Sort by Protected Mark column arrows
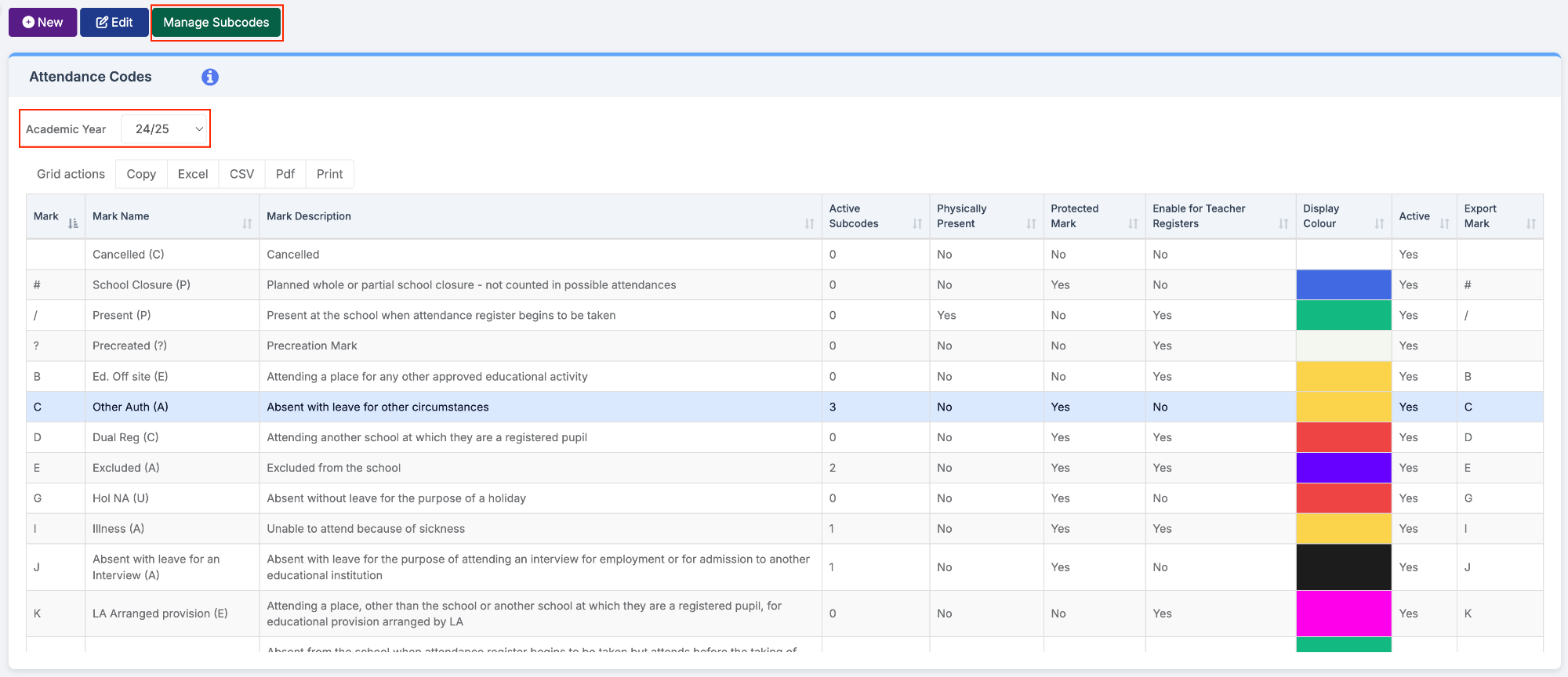This screenshot has width=1568, height=677. (1133, 223)
